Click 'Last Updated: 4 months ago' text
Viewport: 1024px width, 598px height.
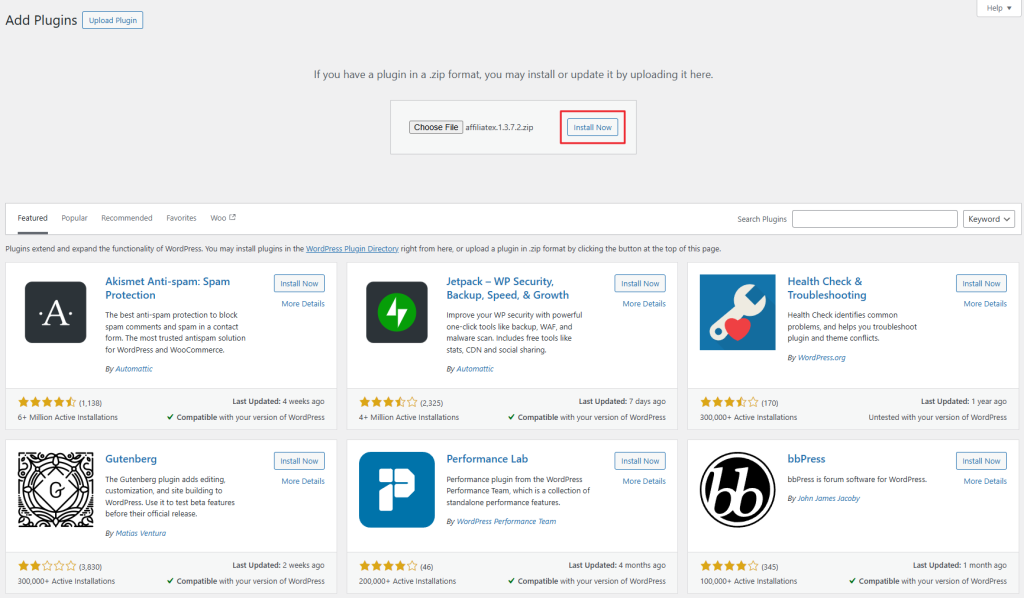coord(617,565)
